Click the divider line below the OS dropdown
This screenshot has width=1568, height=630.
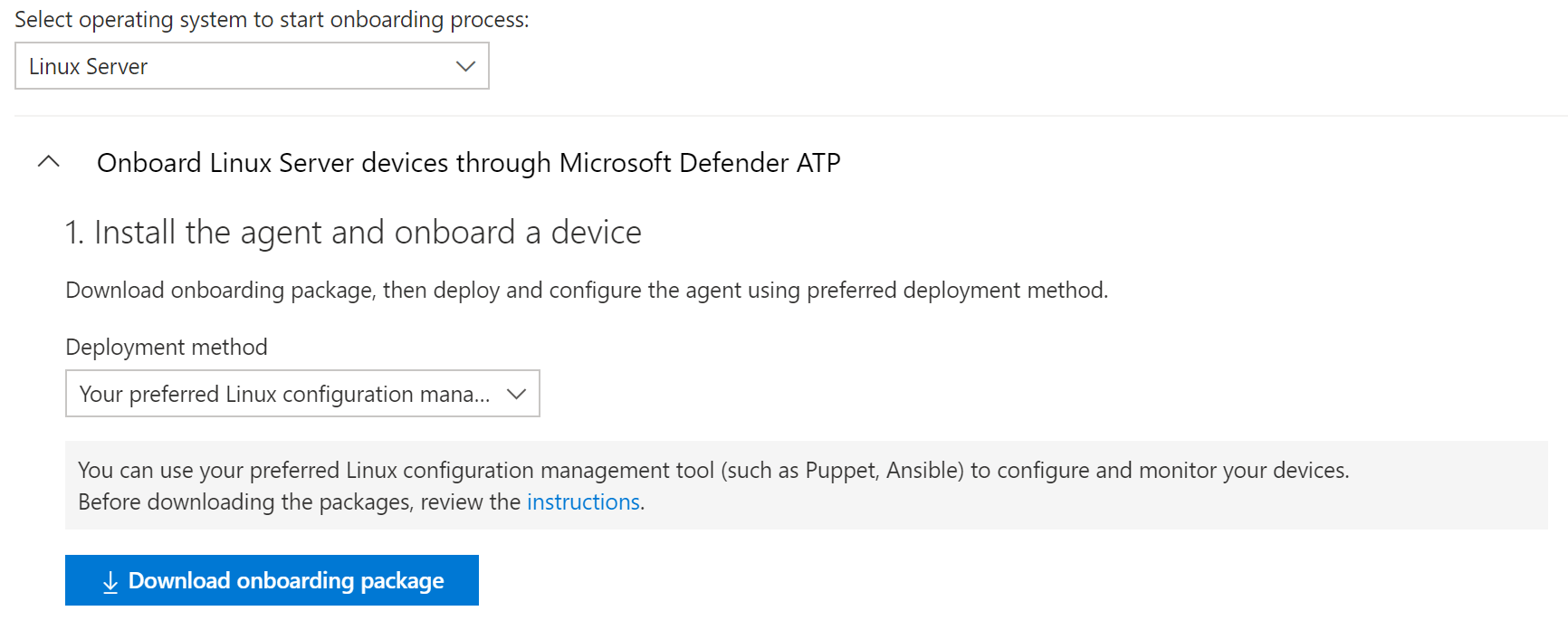click(x=791, y=116)
